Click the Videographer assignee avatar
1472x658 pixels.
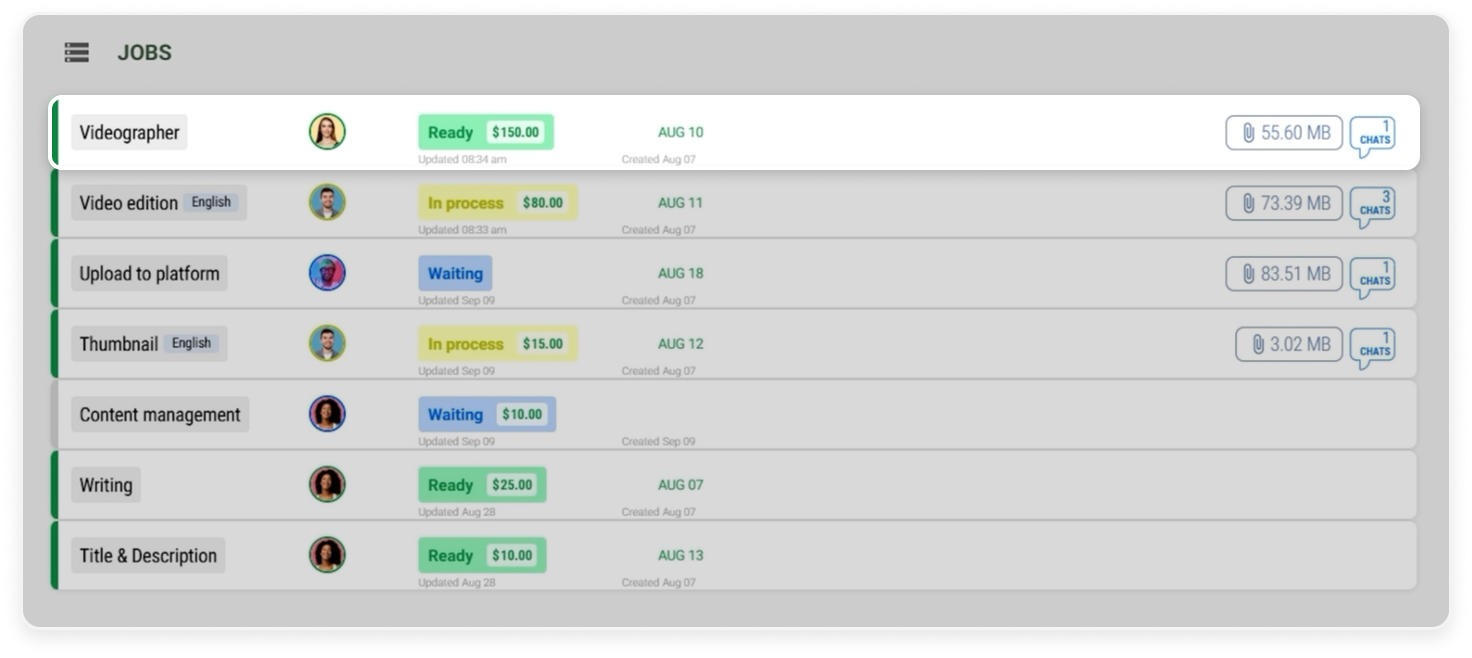tap(327, 132)
